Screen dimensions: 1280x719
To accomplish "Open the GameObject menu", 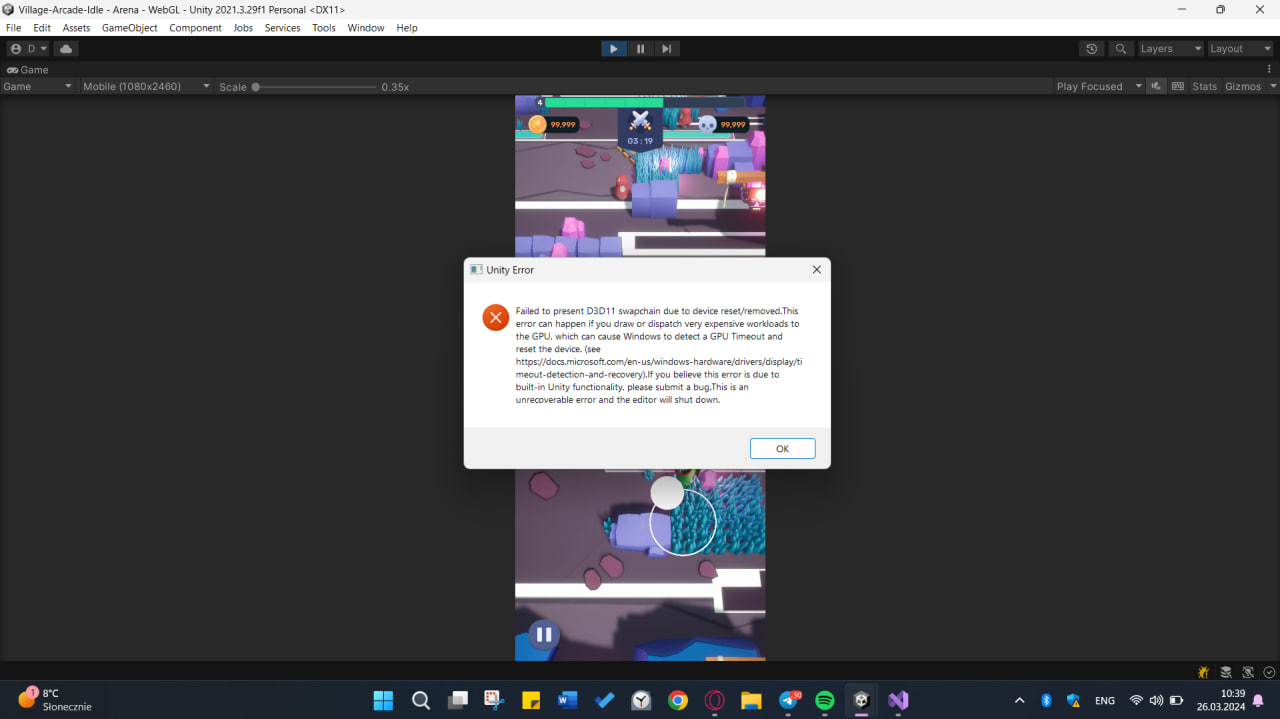I will pos(129,28).
